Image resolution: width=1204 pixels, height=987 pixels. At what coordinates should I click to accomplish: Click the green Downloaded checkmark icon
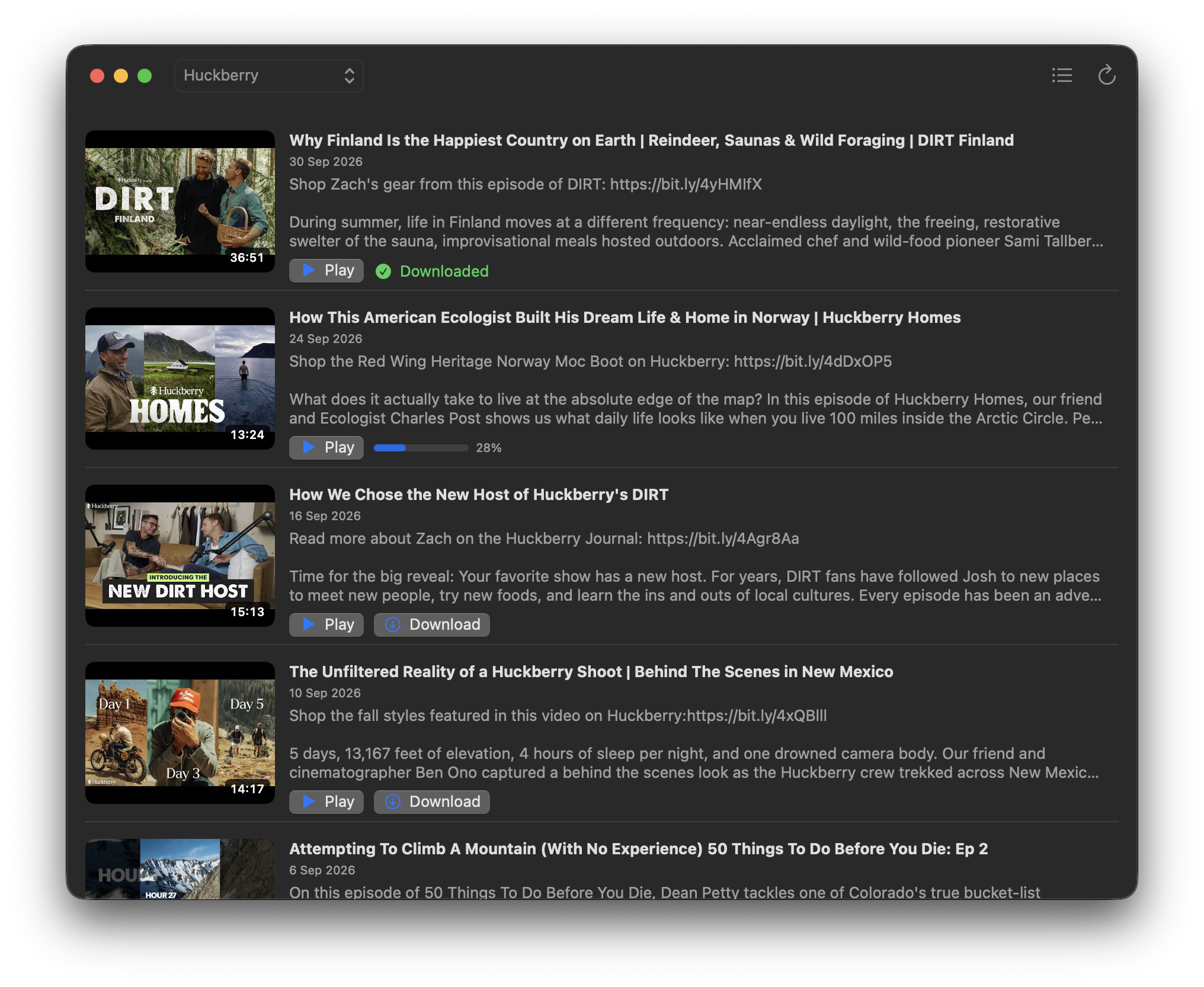click(383, 271)
